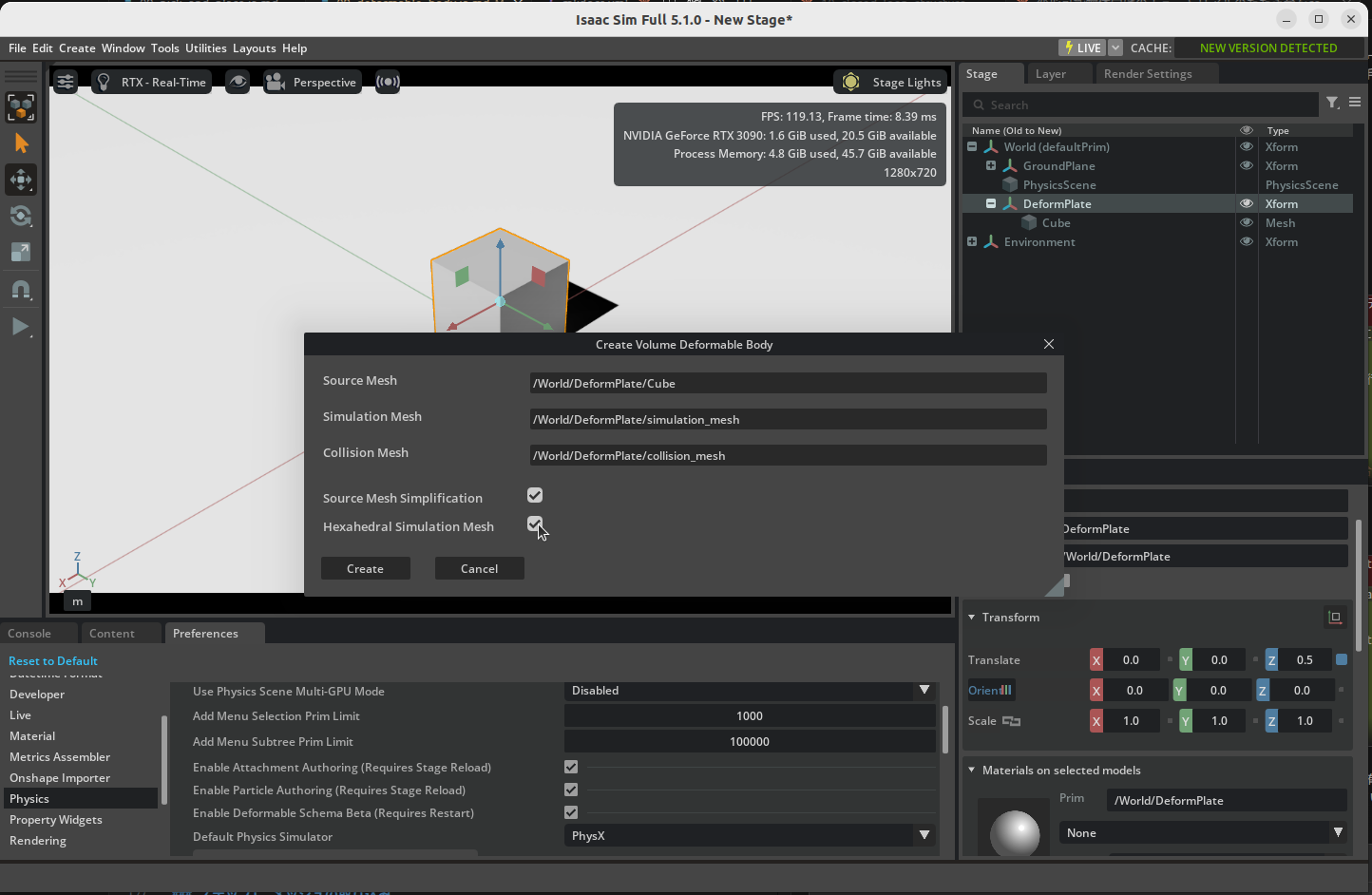
Task: Select the Move tool in the left toolbar
Action: pyautogui.click(x=20, y=180)
